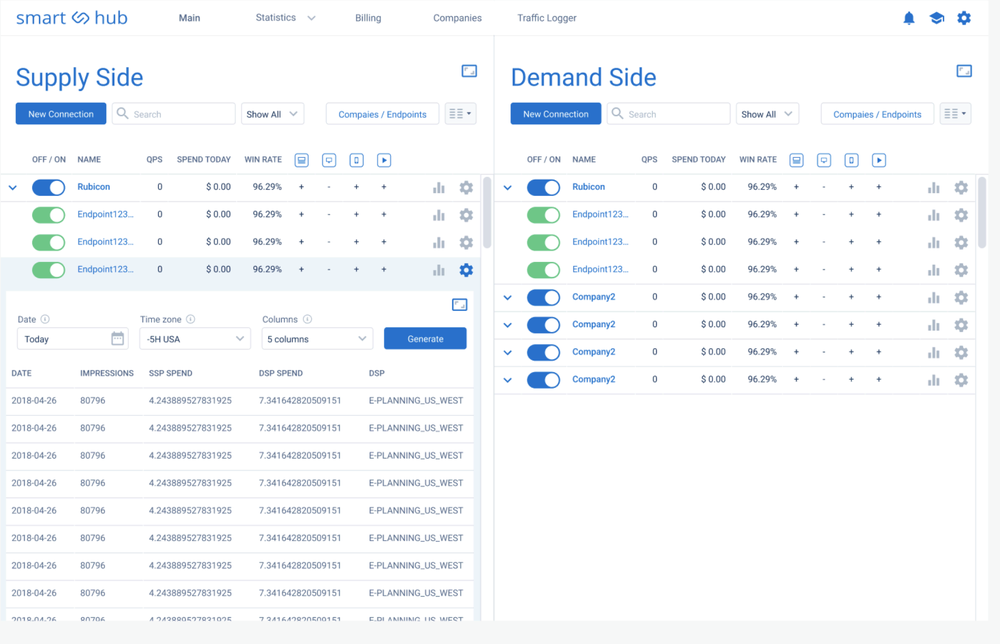Toggle the last Company2 switch
The height and width of the screenshot is (644, 1000).
pyautogui.click(x=543, y=379)
